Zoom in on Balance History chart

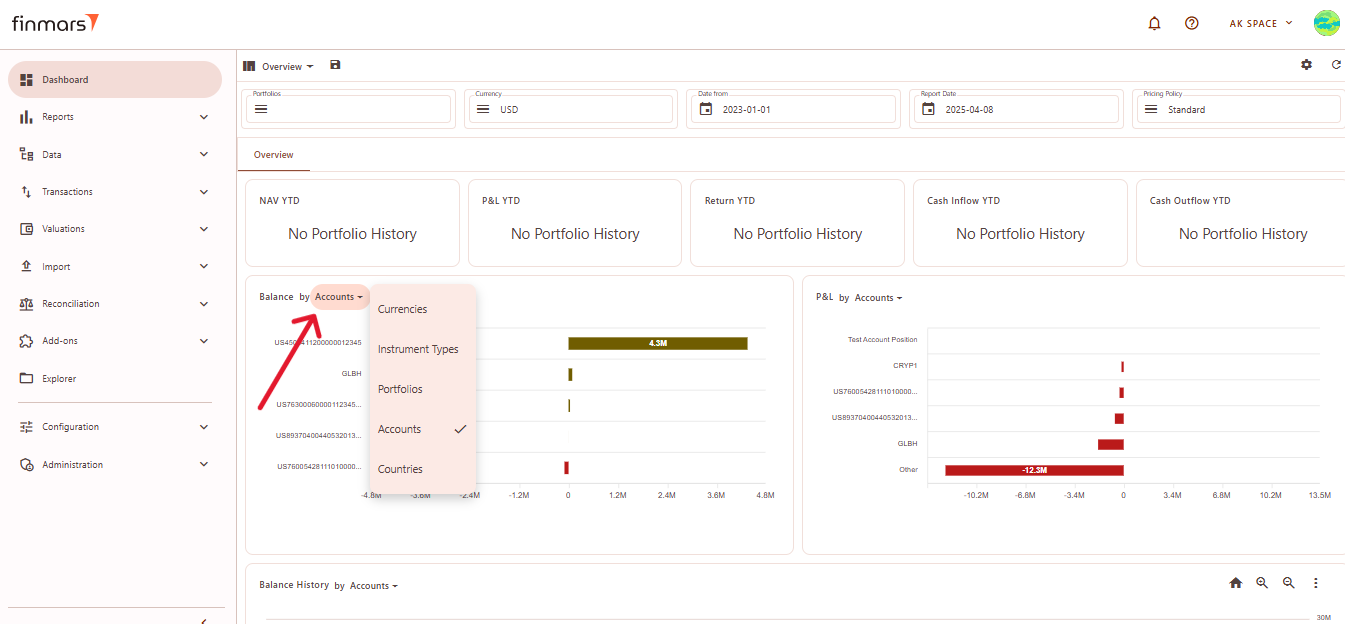[1262, 583]
